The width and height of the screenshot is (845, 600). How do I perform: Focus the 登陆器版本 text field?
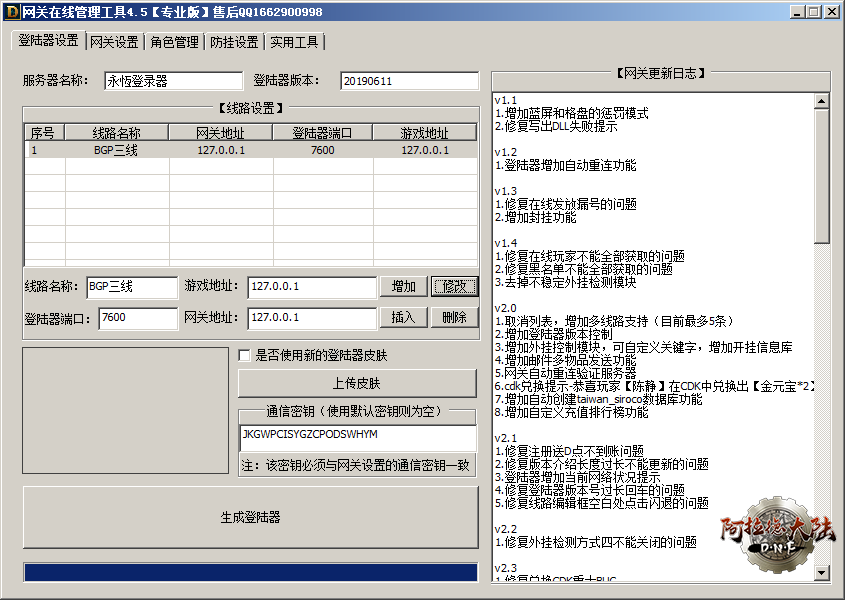tap(408, 81)
